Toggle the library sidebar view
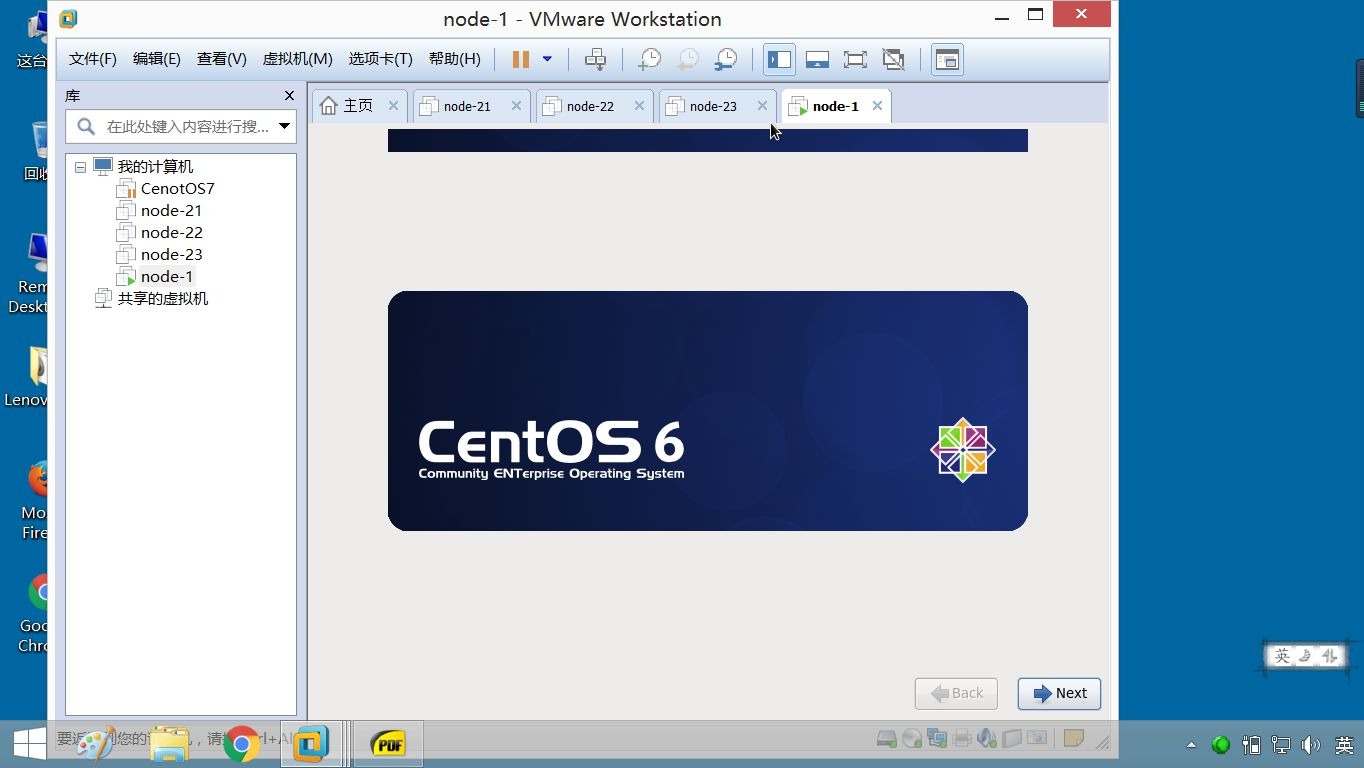The width and height of the screenshot is (1364, 768). [x=779, y=59]
